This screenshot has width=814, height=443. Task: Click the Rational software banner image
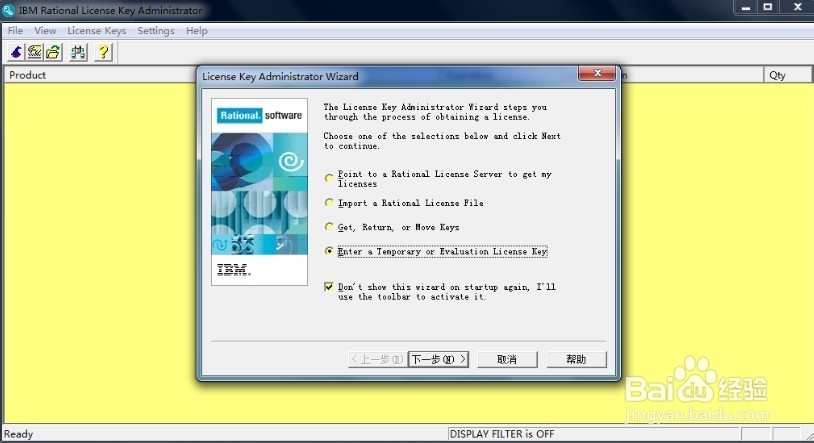tap(260, 192)
